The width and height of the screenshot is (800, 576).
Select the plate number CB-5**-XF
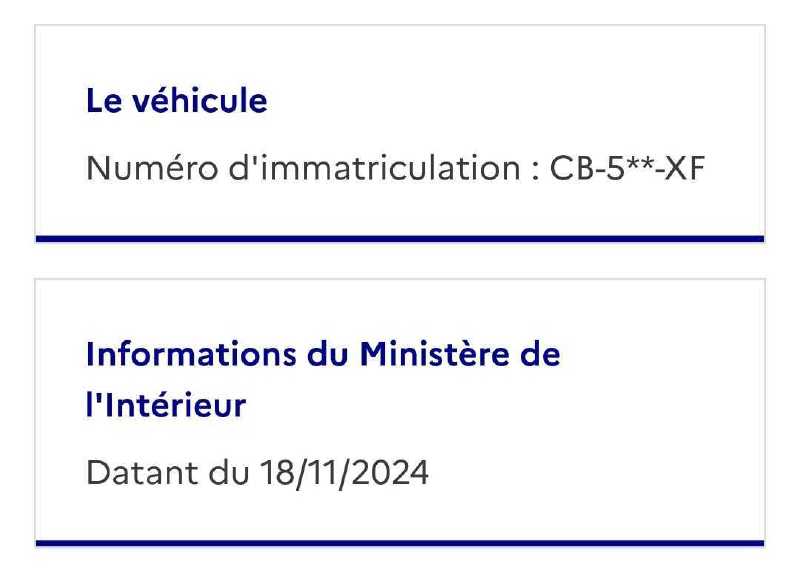pyautogui.click(x=627, y=168)
